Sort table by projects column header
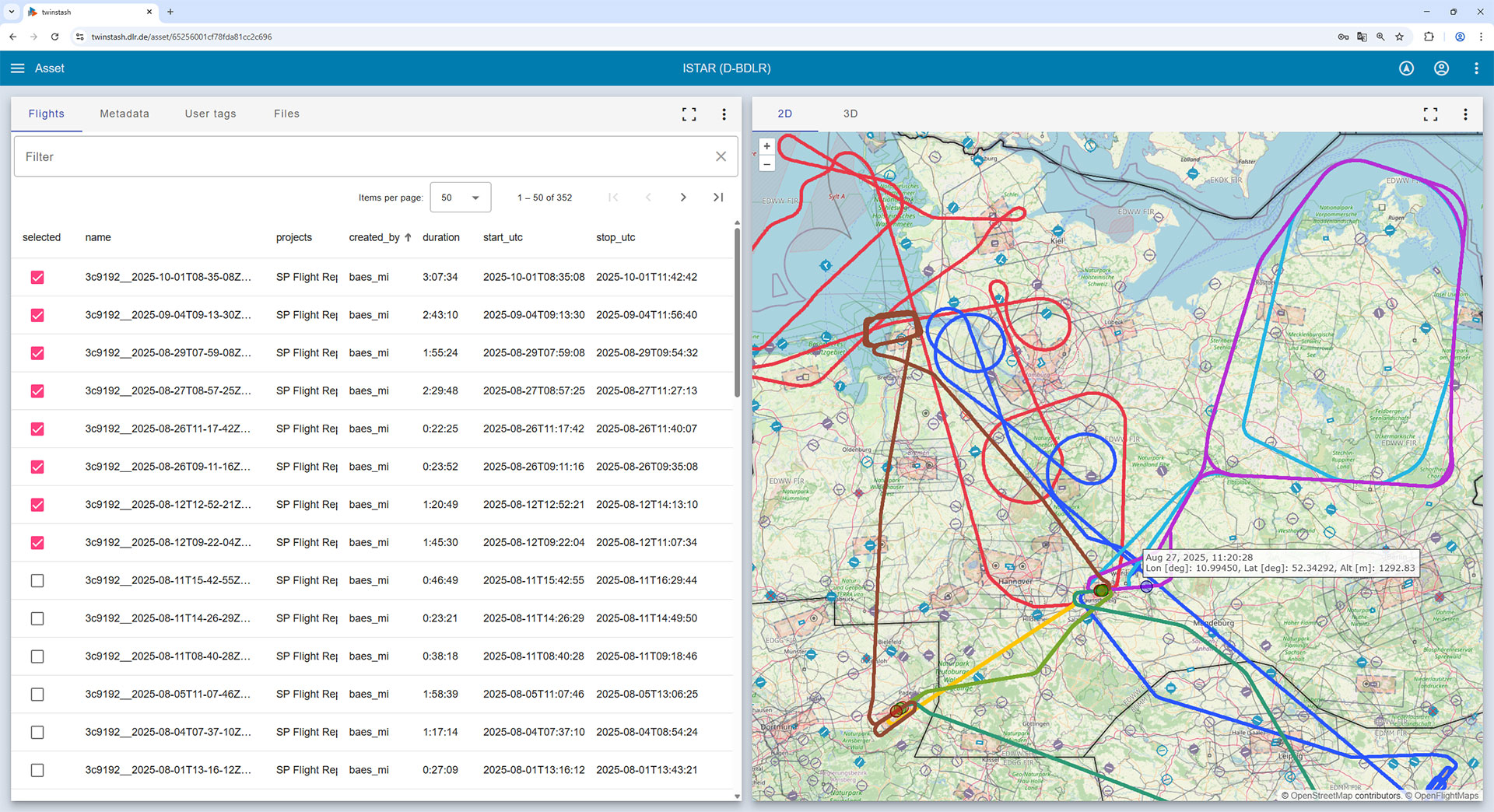Screen dimensions: 1494x812 coord(294,237)
